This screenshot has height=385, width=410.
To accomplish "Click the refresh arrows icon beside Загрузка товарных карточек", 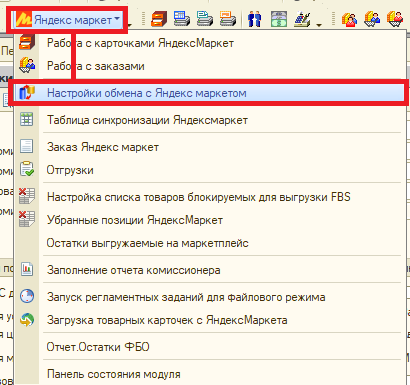I will coord(27,319).
